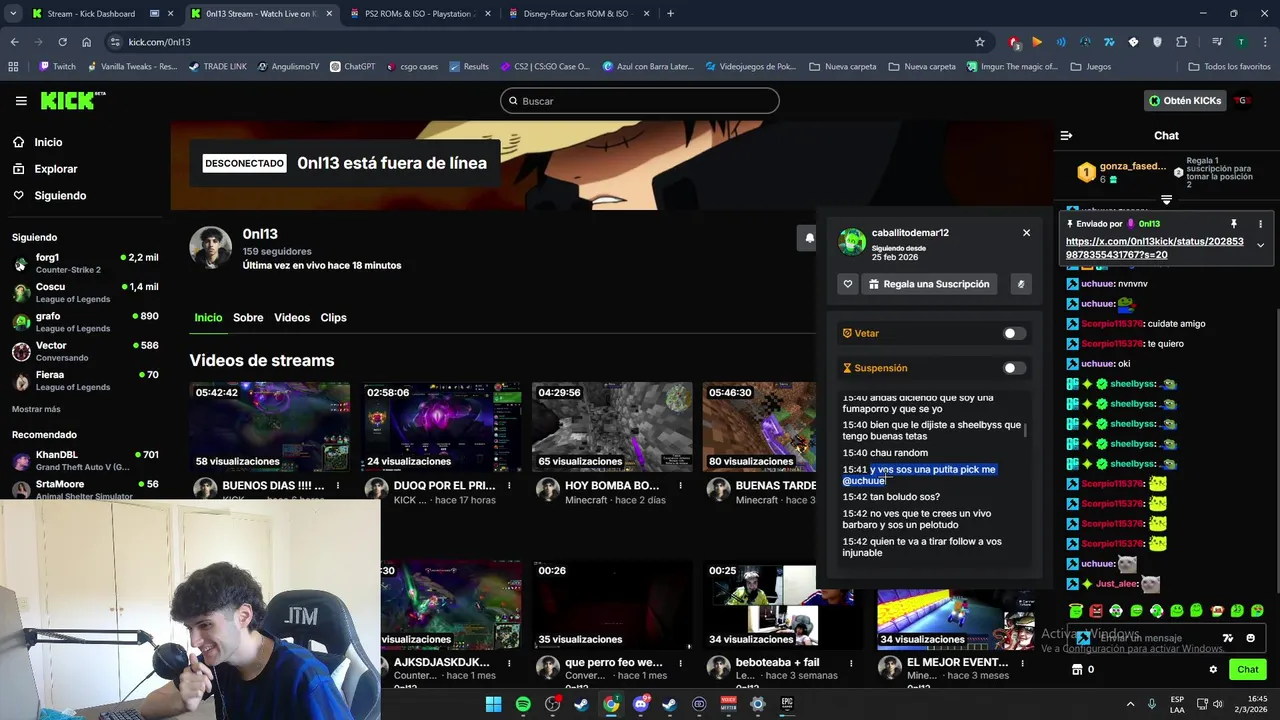The height and width of the screenshot is (720, 1280).
Task: Toggle the Suspensión switch
Action: (1014, 368)
